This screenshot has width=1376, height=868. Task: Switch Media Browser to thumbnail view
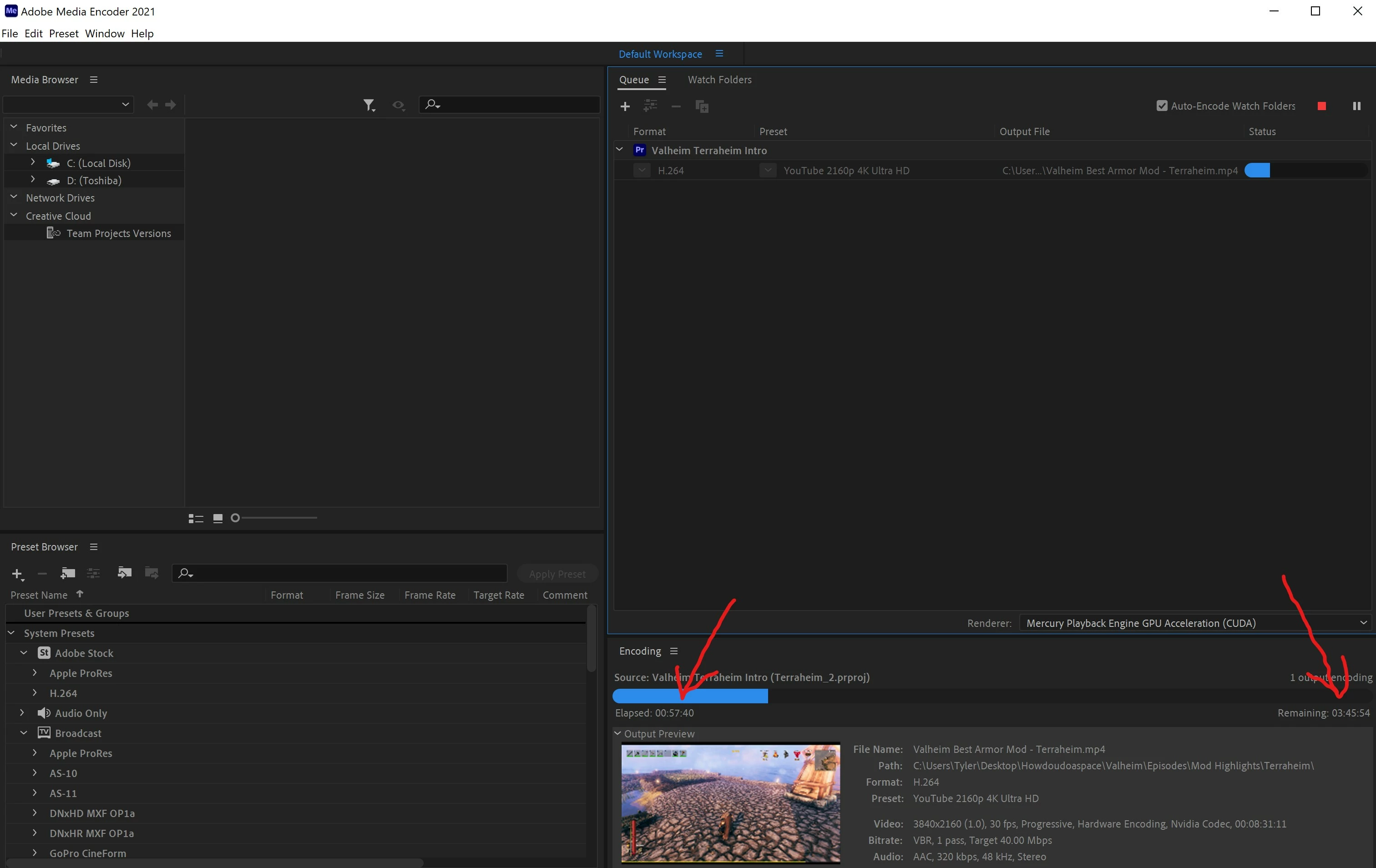point(218,518)
